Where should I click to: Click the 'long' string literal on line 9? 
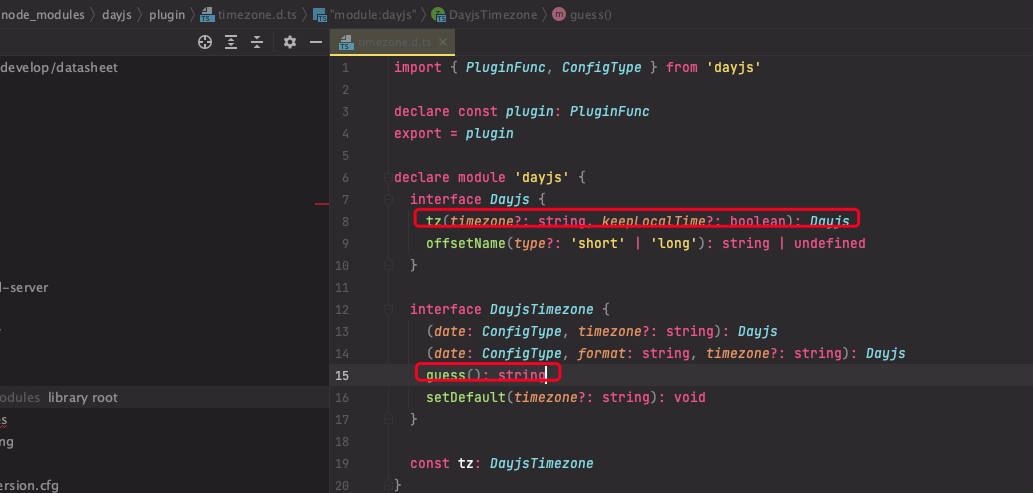tap(674, 244)
